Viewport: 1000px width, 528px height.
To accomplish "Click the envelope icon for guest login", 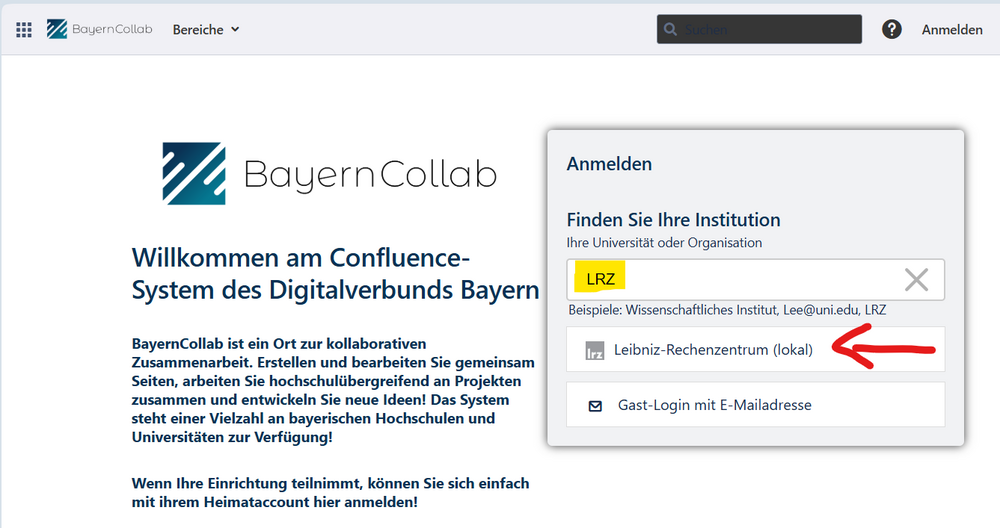I will point(595,406).
